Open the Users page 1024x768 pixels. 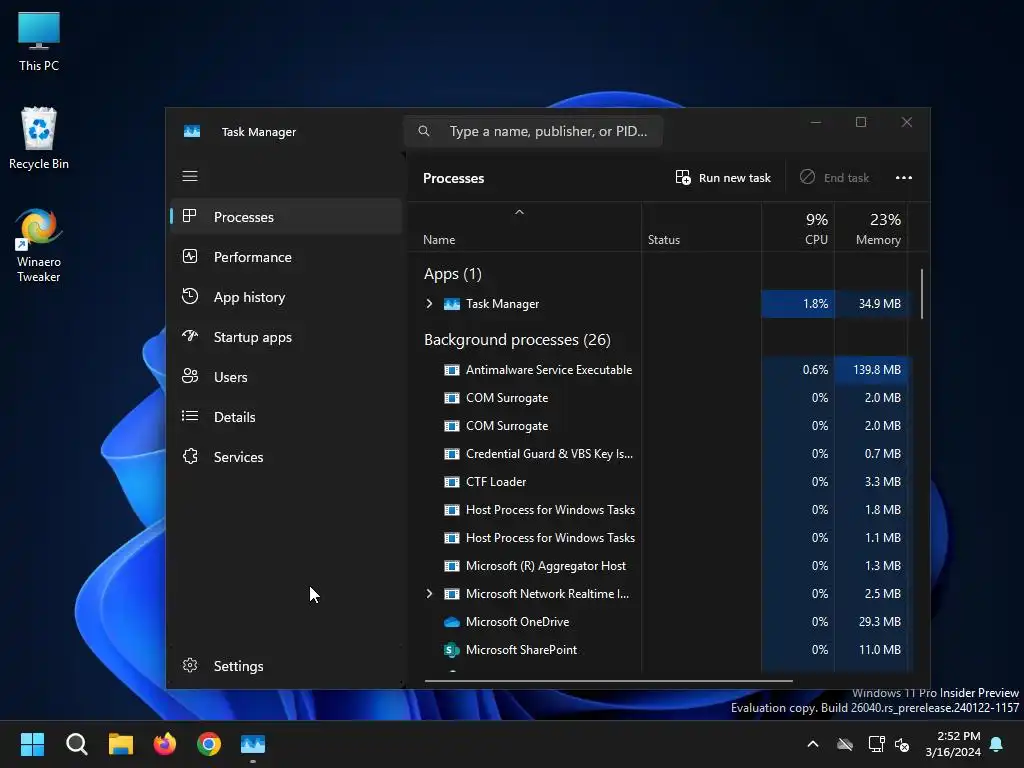click(x=286, y=377)
